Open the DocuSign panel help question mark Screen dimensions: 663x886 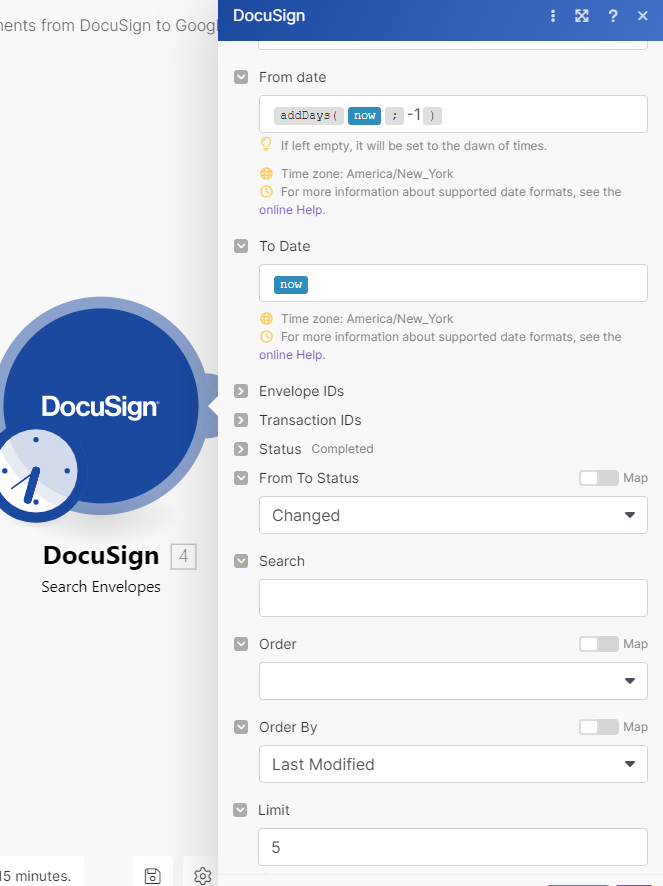613,16
